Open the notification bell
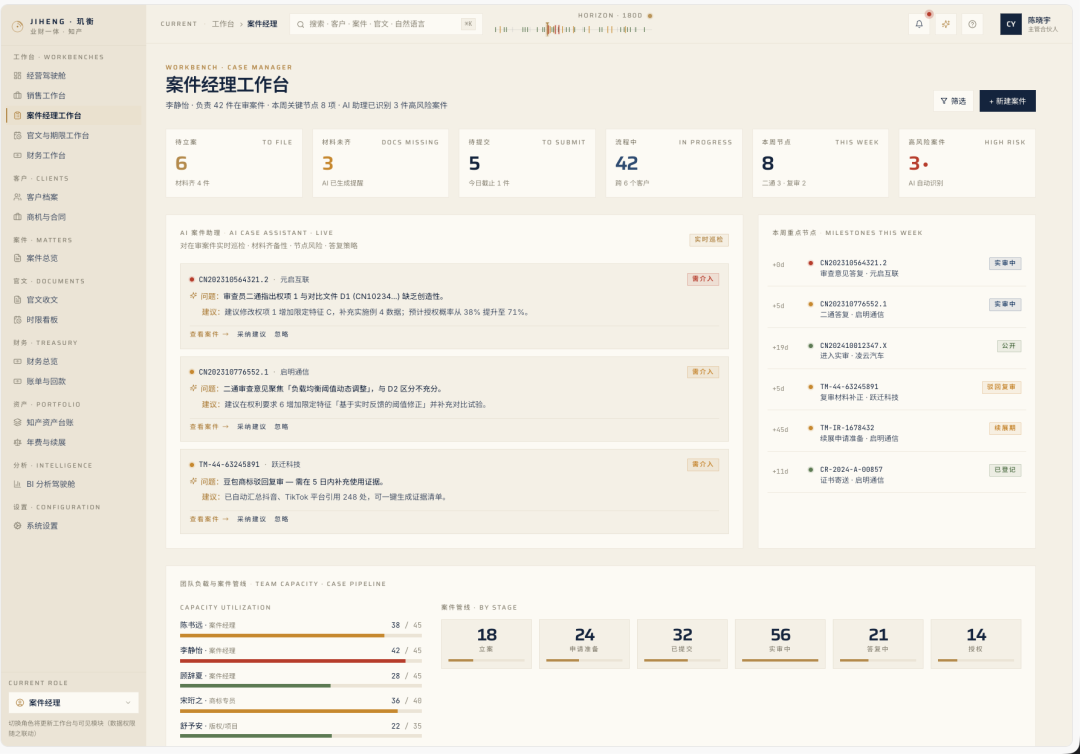The height and width of the screenshot is (754, 1080). [x=919, y=24]
